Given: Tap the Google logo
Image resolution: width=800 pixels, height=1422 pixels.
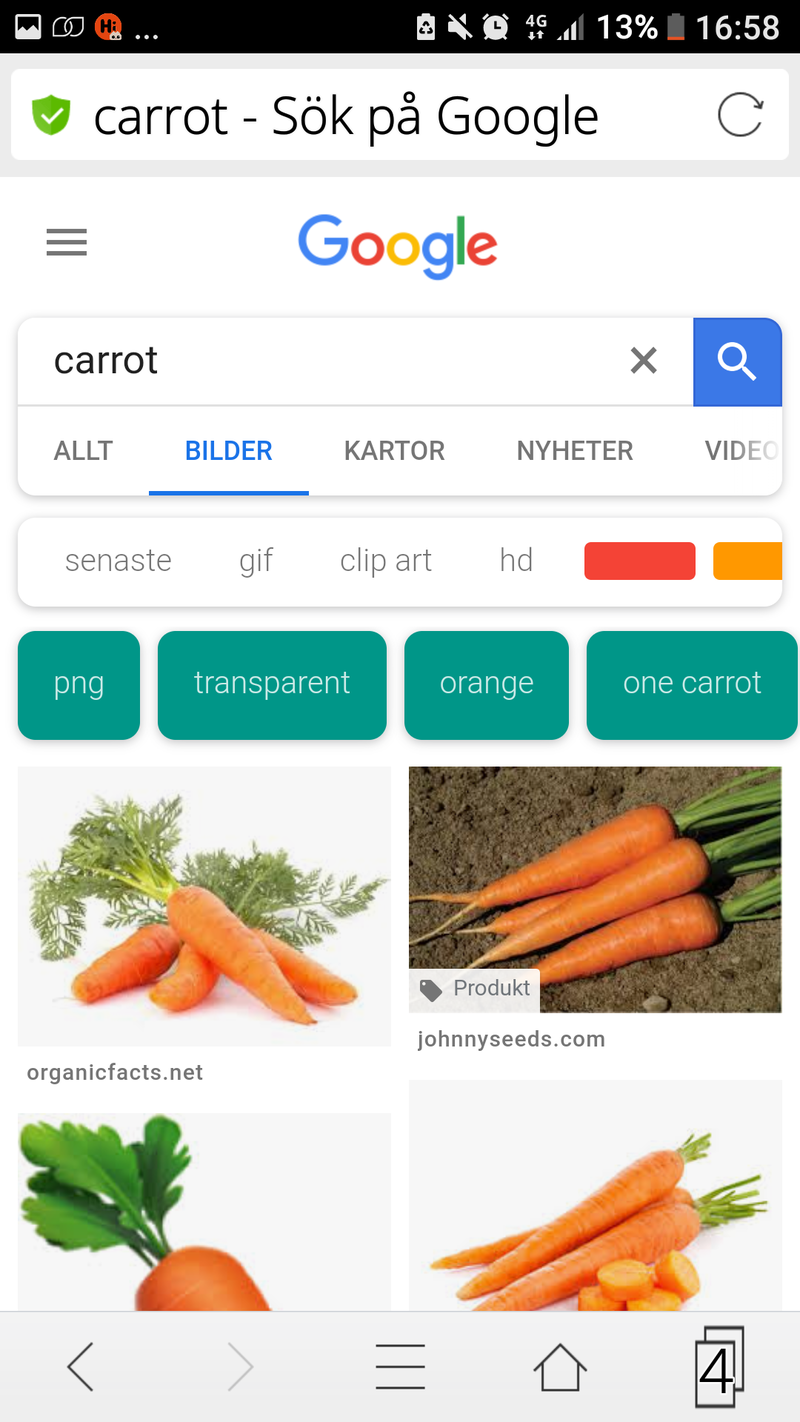Looking at the screenshot, I should tap(398, 246).
